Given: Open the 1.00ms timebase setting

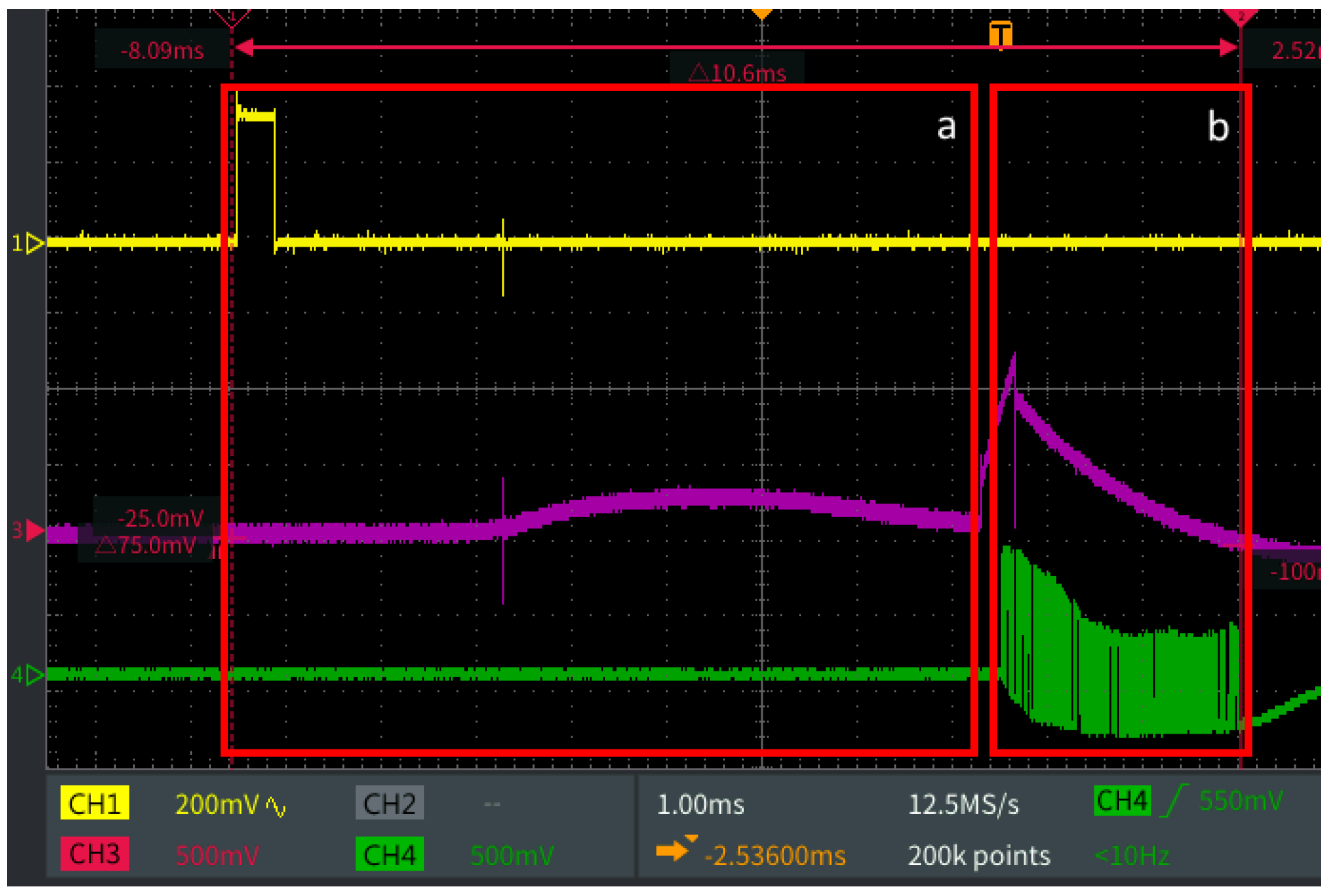Looking at the screenshot, I should (x=700, y=804).
